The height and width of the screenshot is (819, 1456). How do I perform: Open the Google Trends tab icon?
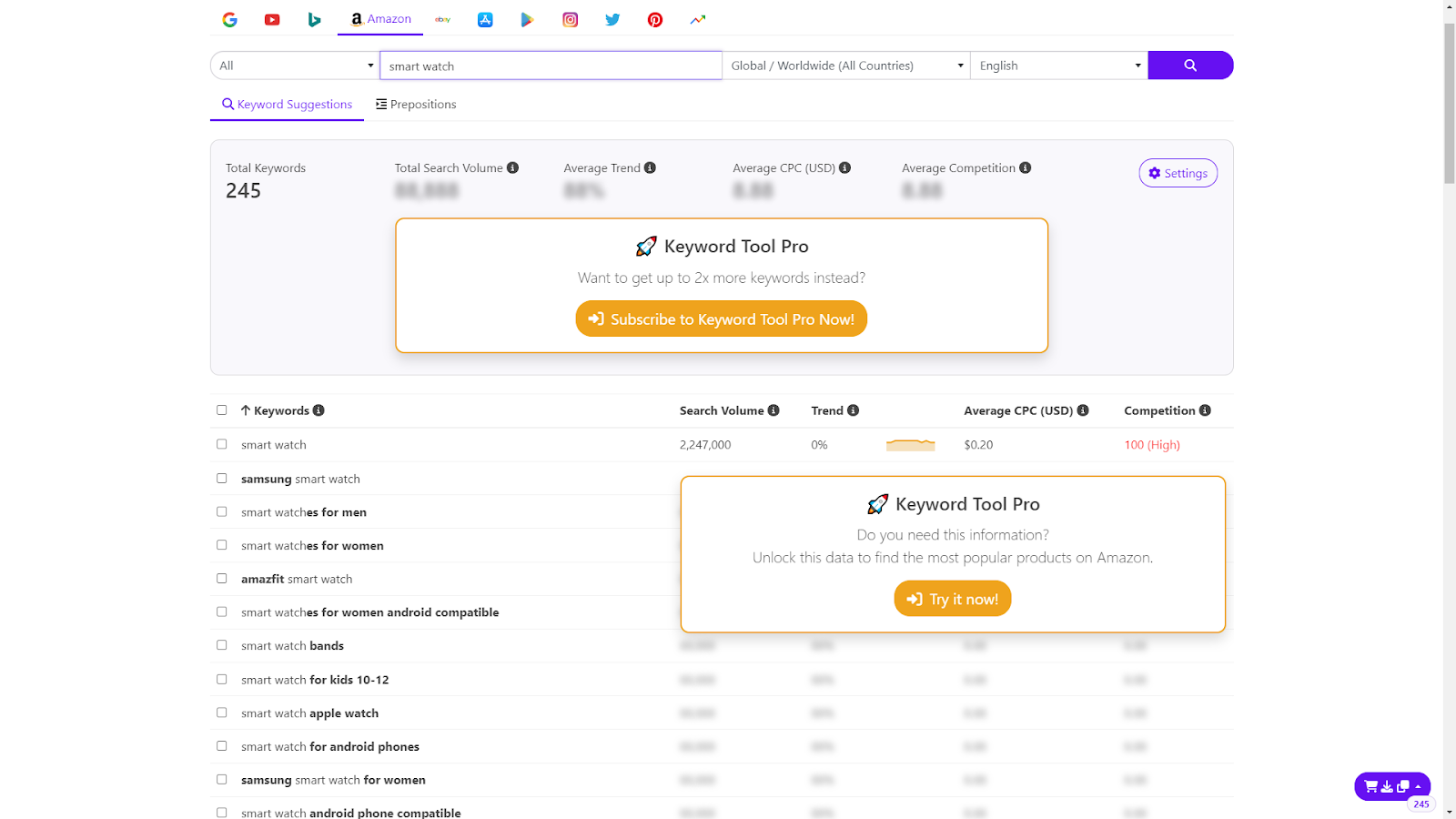click(x=698, y=19)
